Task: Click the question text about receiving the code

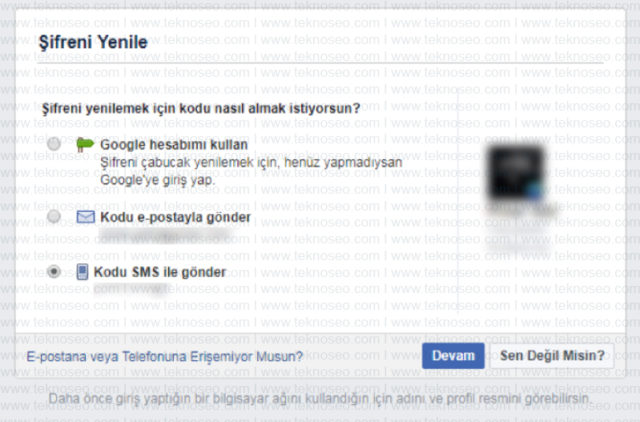Action: [201, 109]
